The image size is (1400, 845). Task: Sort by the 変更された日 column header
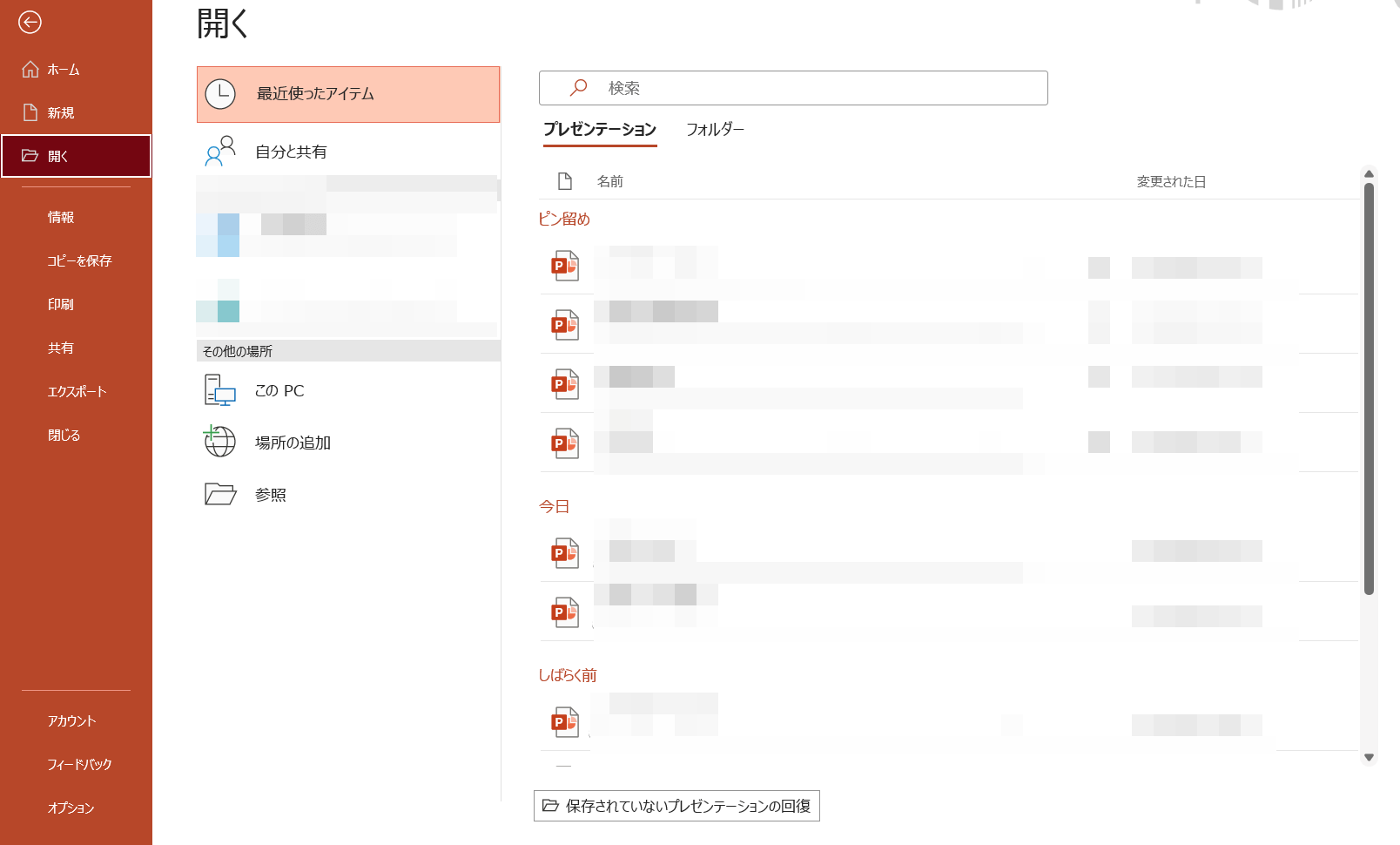point(1171,181)
